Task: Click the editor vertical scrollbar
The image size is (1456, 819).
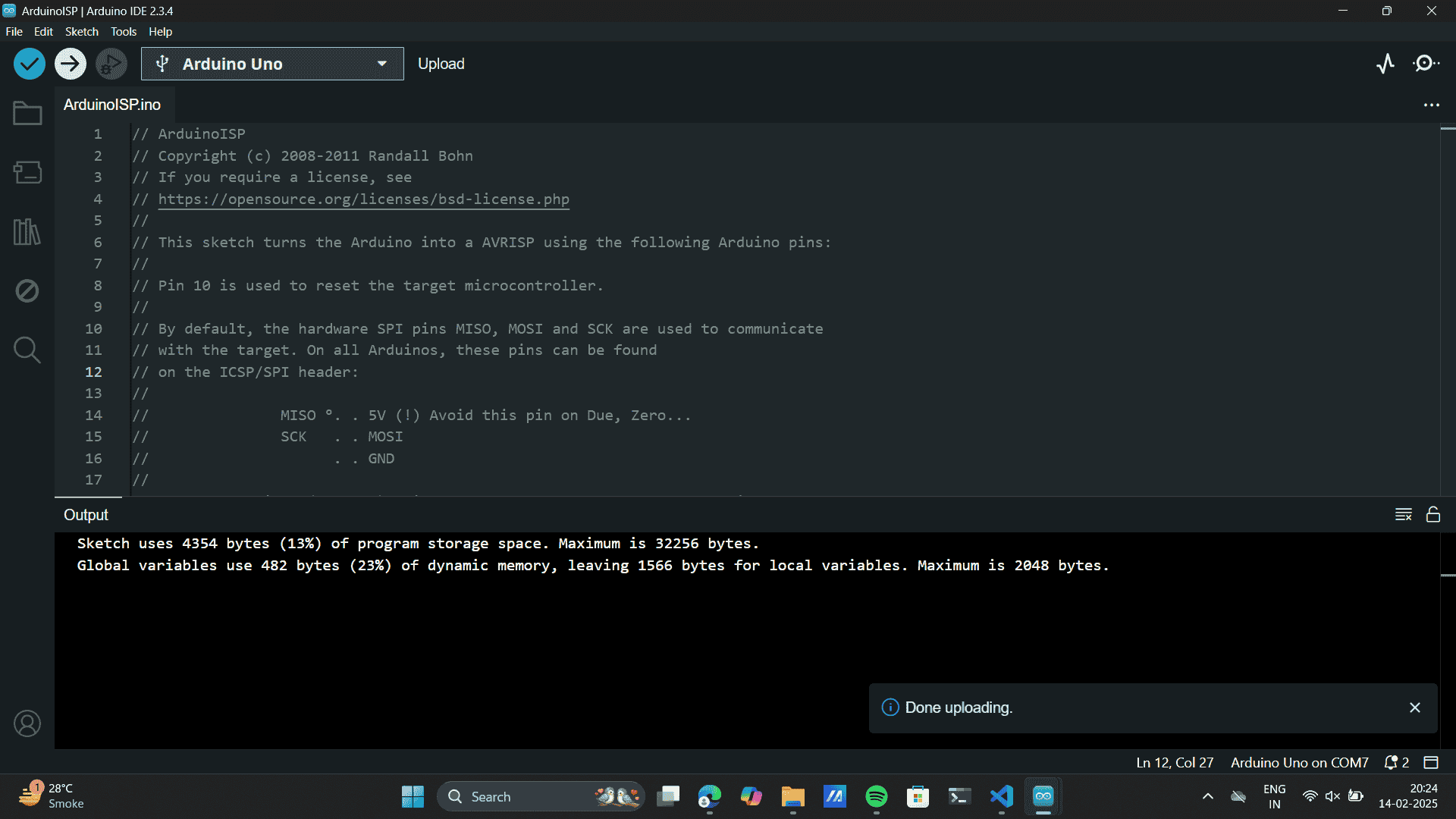Action: click(x=1448, y=309)
